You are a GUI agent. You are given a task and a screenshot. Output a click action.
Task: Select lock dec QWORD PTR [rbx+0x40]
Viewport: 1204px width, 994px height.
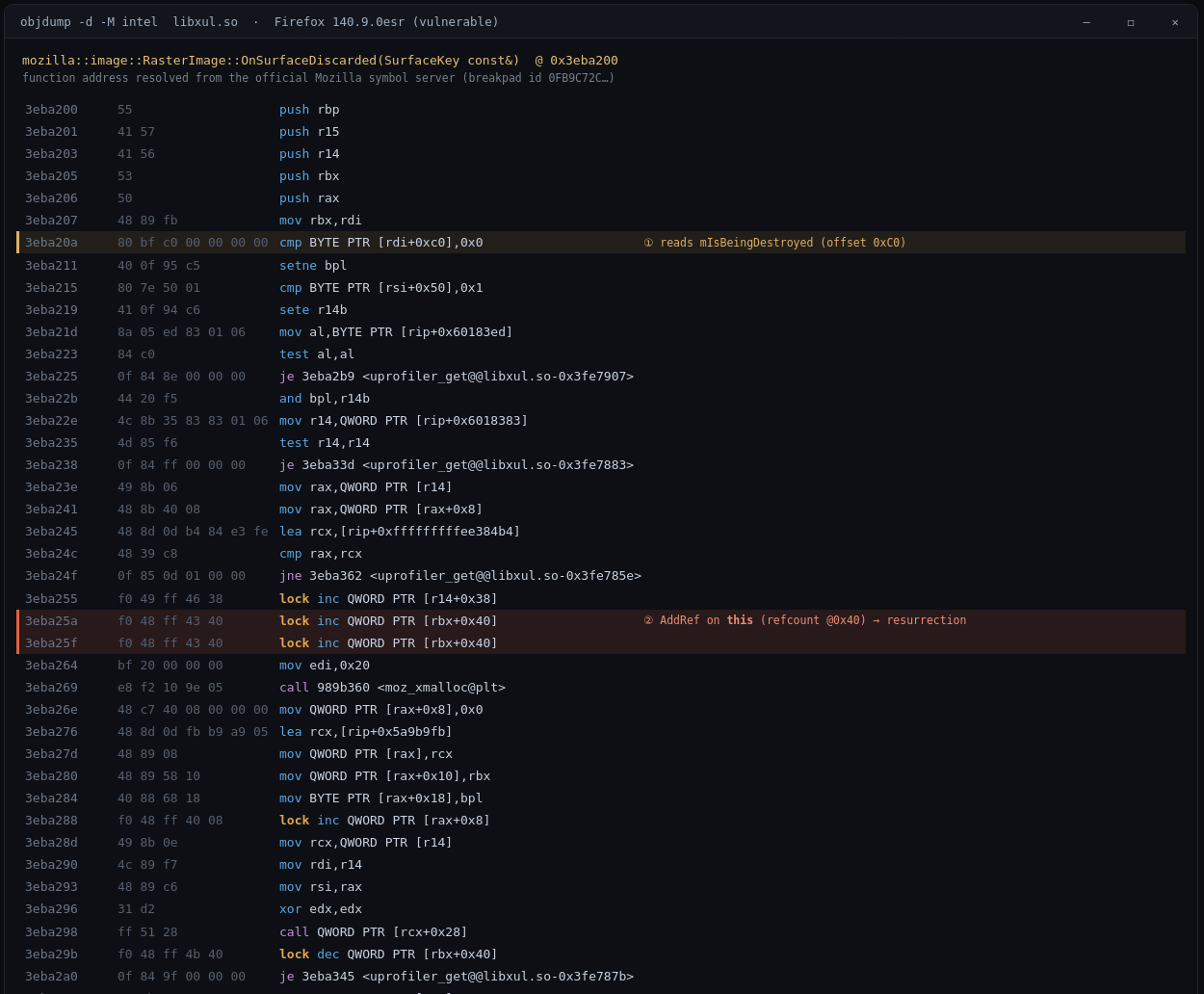(388, 954)
